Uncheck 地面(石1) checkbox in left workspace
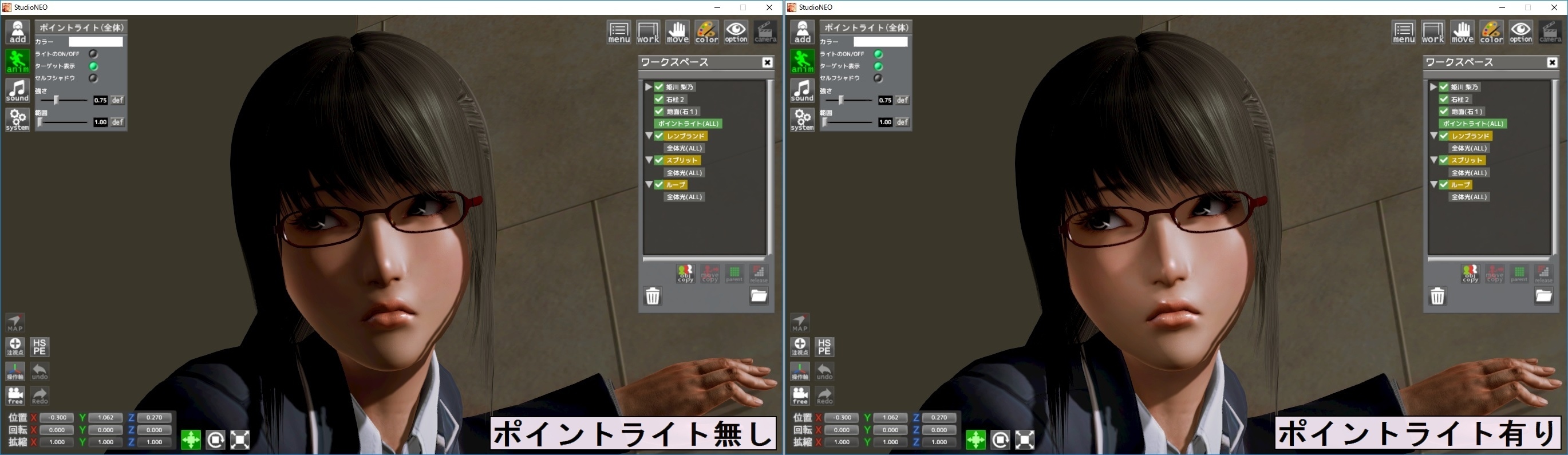 point(658,111)
